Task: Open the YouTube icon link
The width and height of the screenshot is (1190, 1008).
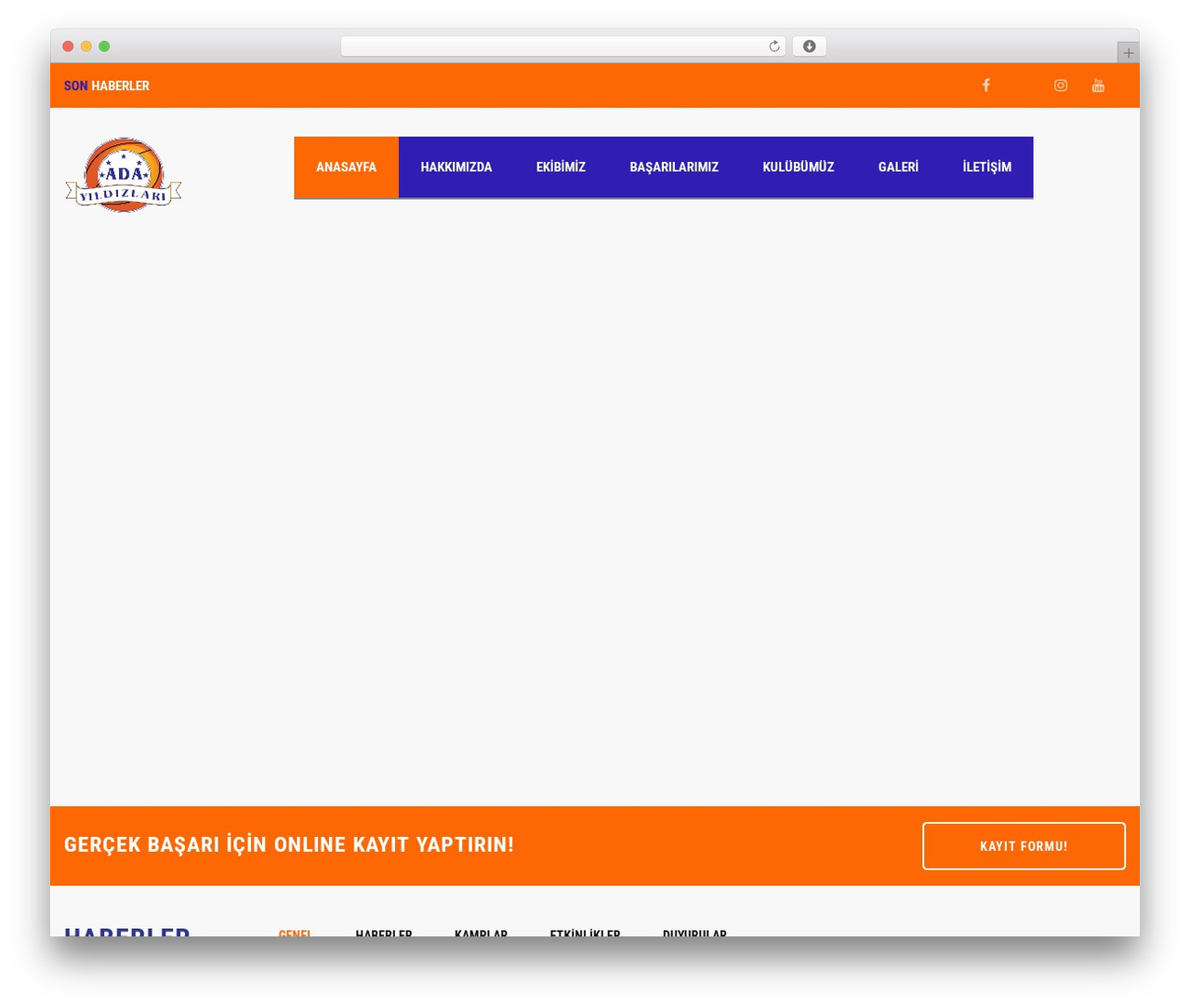Action: [x=1098, y=86]
